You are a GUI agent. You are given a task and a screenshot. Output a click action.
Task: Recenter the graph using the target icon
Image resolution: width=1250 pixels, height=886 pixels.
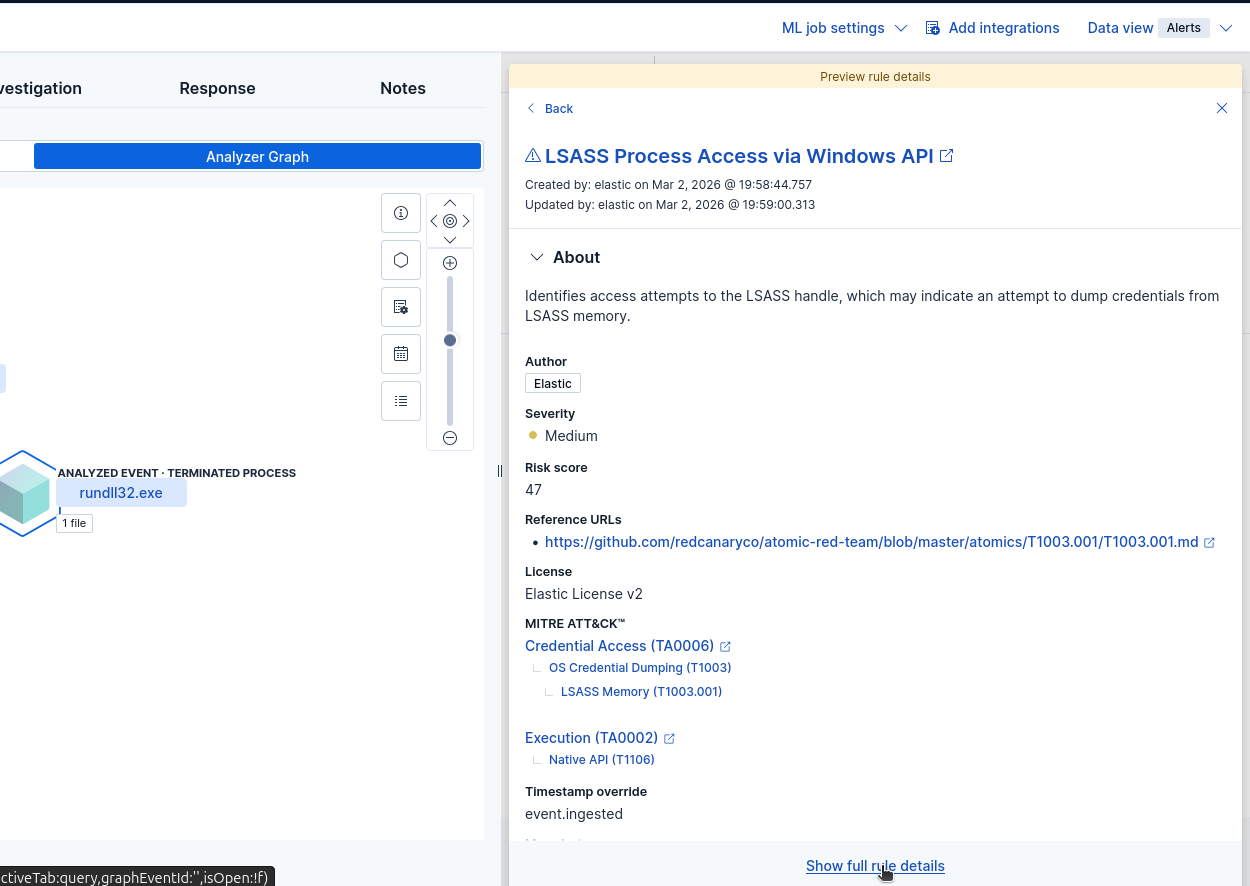click(x=450, y=221)
